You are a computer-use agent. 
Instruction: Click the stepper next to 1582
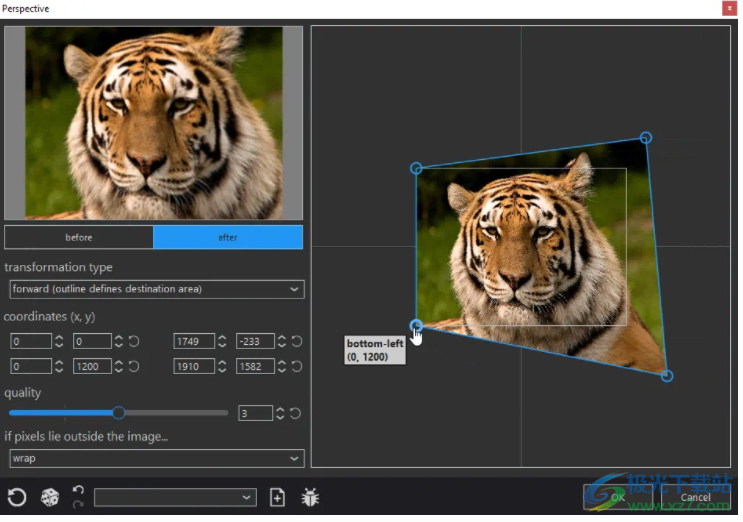tap(282, 366)
